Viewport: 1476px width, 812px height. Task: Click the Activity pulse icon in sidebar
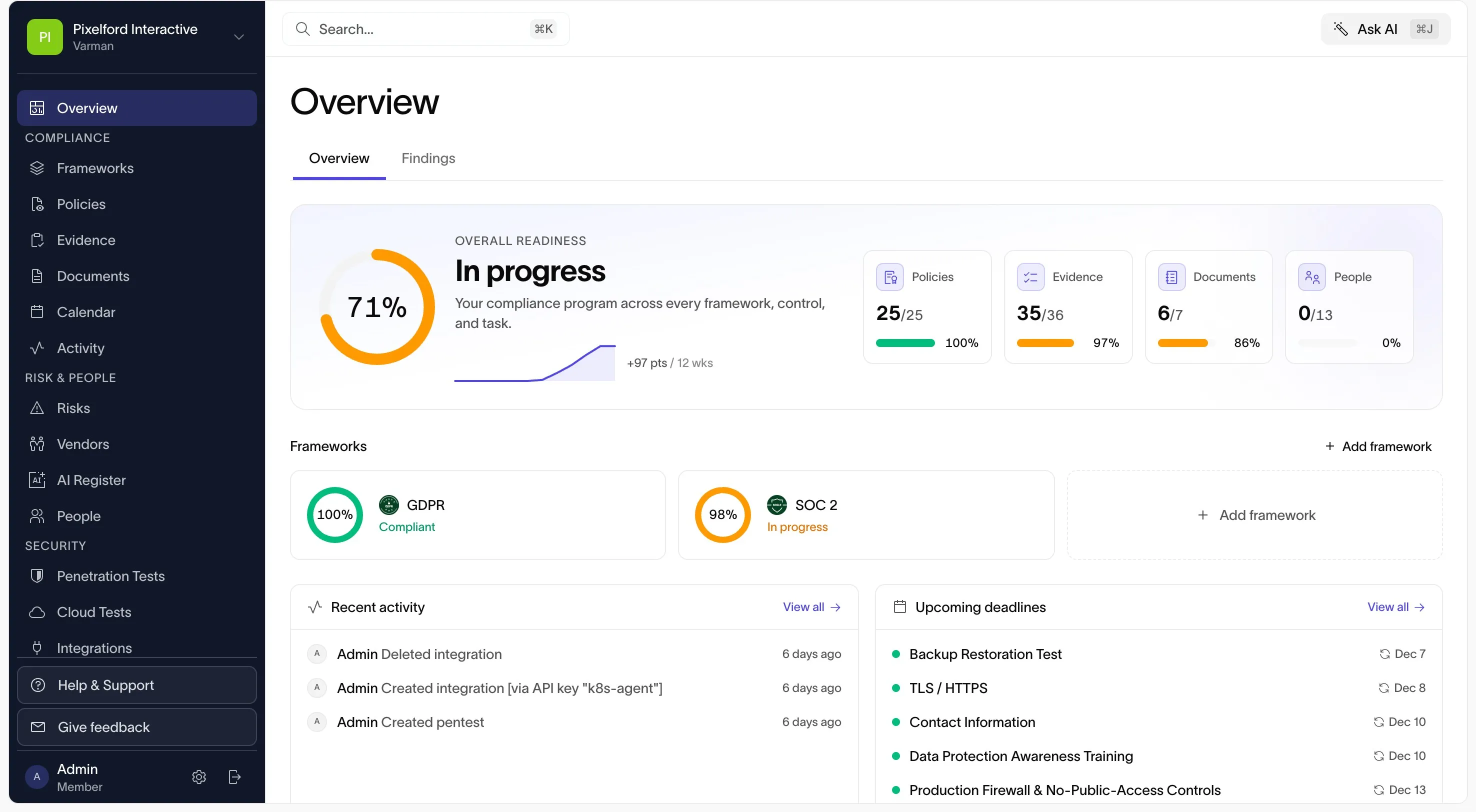36,348
